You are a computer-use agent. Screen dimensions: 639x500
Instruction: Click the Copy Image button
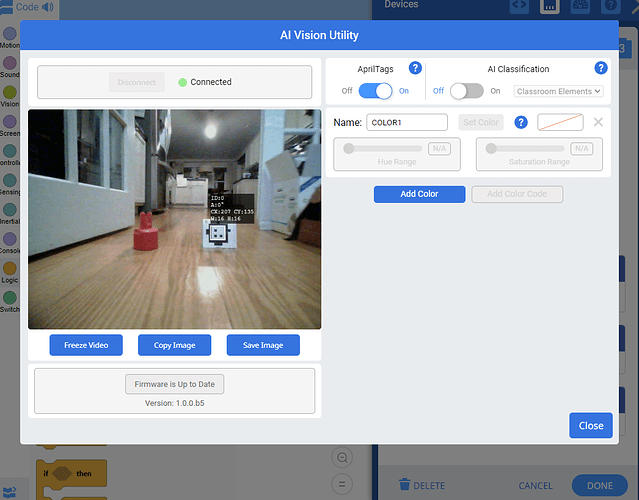(174, 345)
